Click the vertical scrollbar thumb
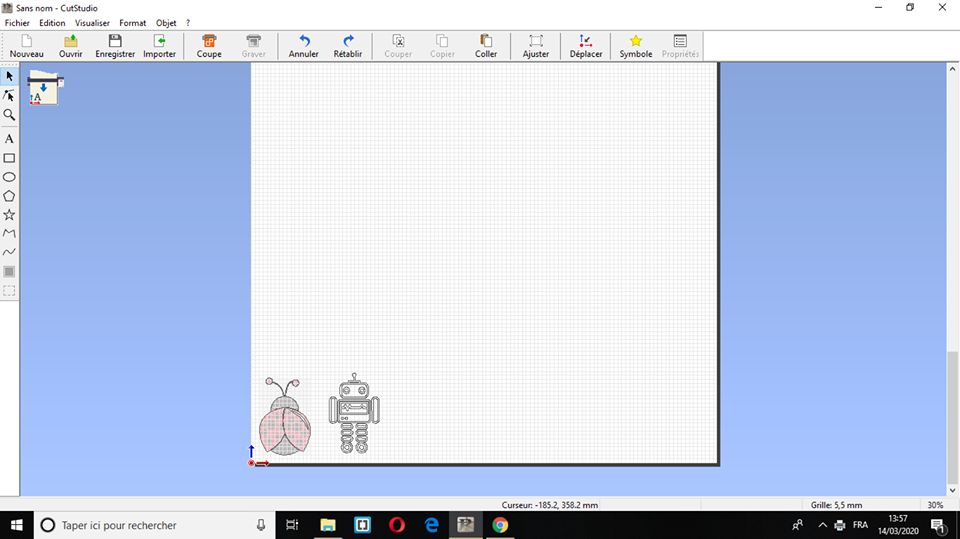Screen dimensions: 960x539 tap(952, 416)
